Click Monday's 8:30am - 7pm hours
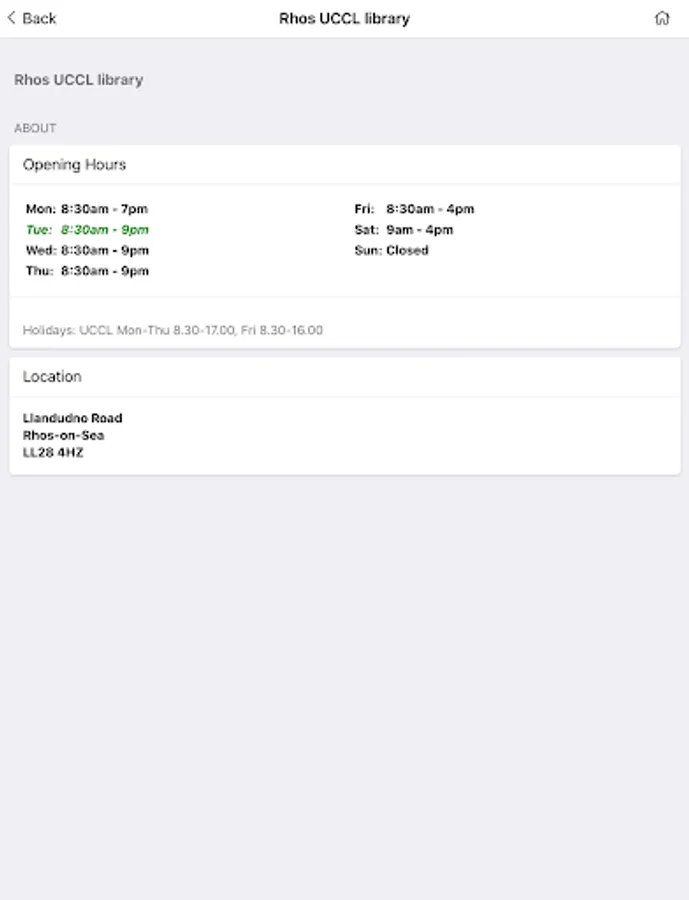This screenshot has height=900, width=689. [87, 209]
